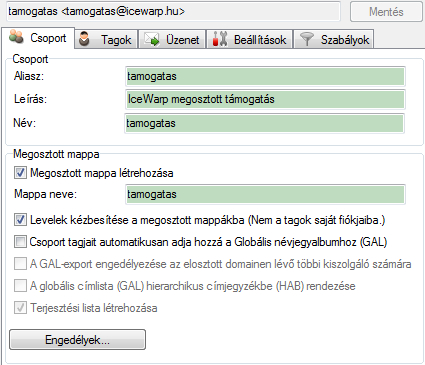
Task: Click the Terjesztési lista létrehozása checkbox
Action: pos(20,308)
